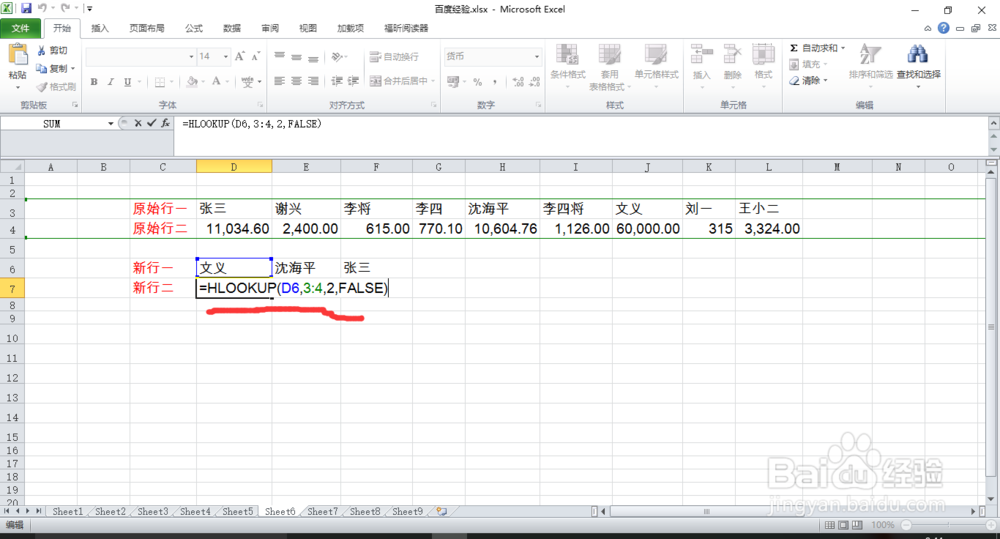Click the center align icon

coord(297,82)
